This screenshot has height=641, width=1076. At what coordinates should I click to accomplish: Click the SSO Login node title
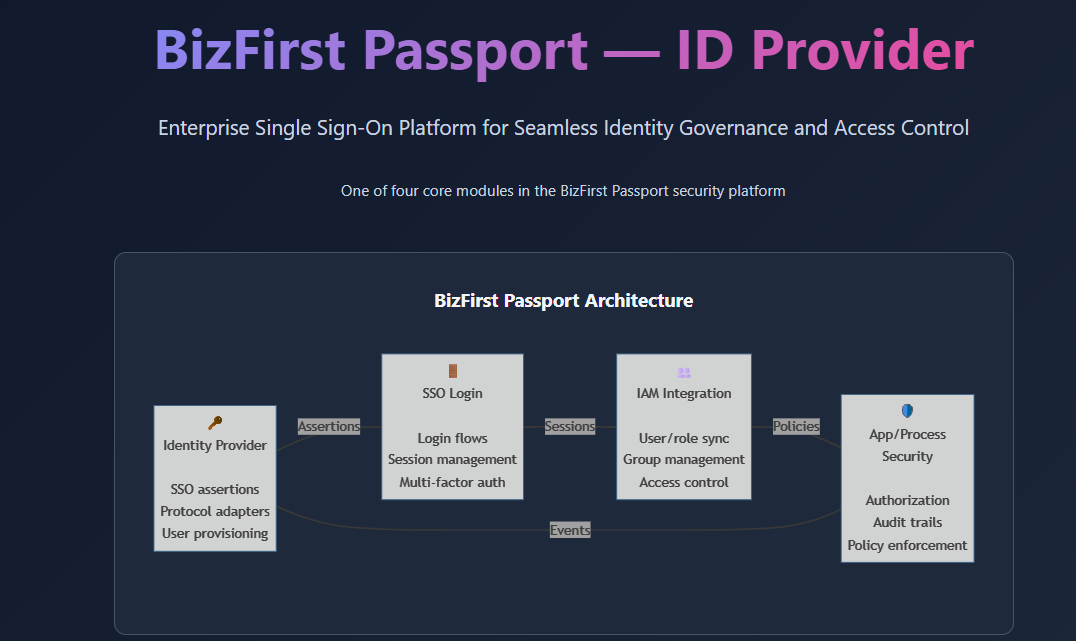[x=452, y=393]
